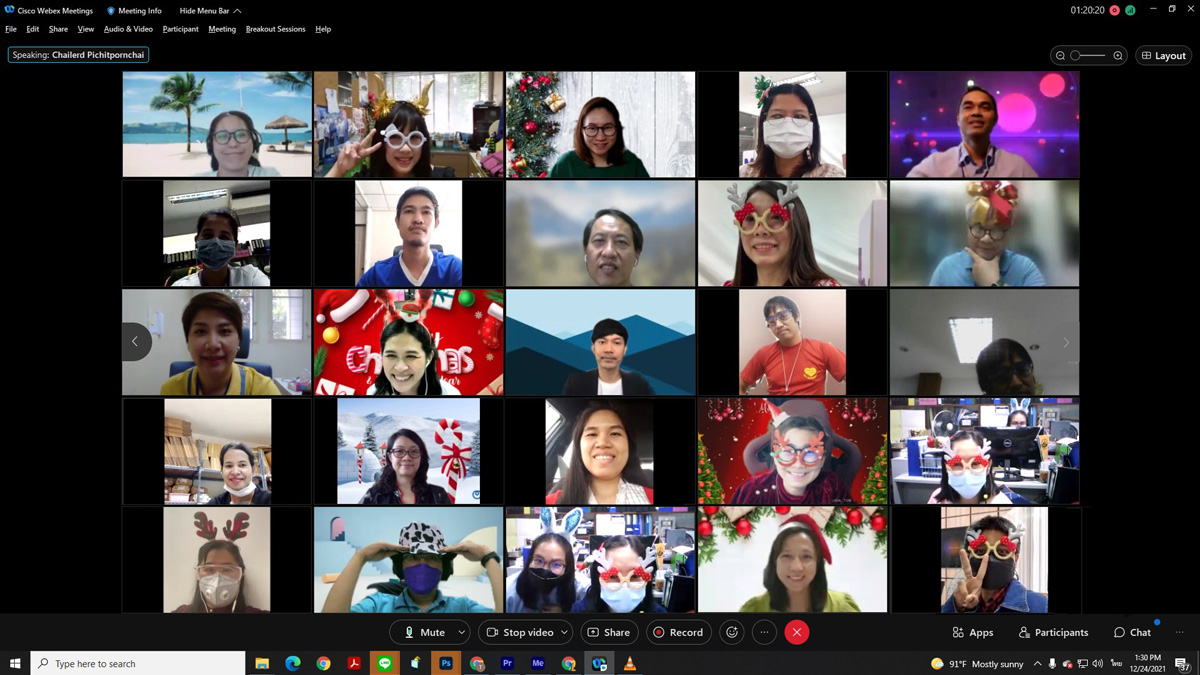Open Photoshop from the taskbar
Viewport: 1200px width, 675px height.
tap(446, 664)
